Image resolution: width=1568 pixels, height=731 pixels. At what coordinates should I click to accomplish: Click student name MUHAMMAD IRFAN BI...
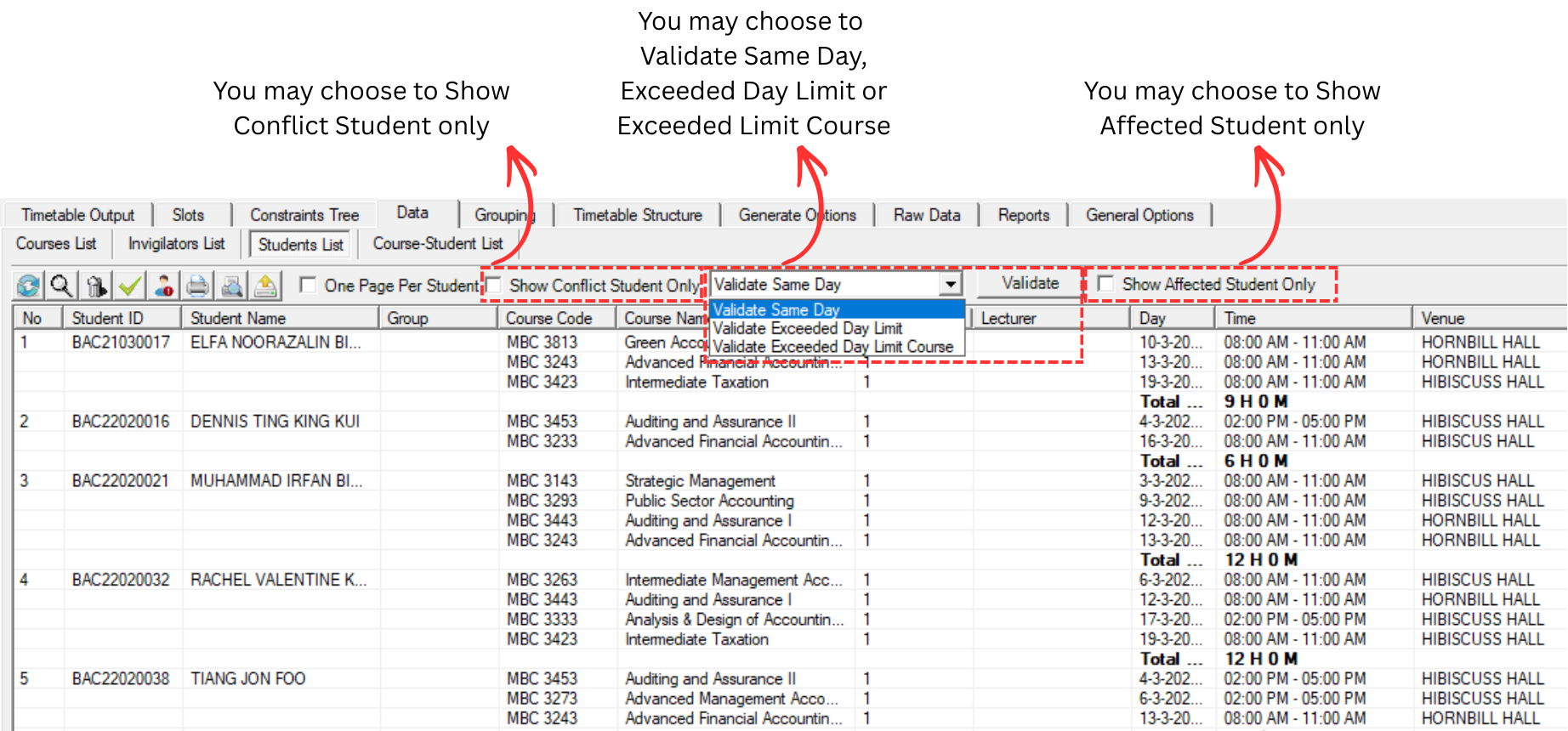[x=276, y=480]
